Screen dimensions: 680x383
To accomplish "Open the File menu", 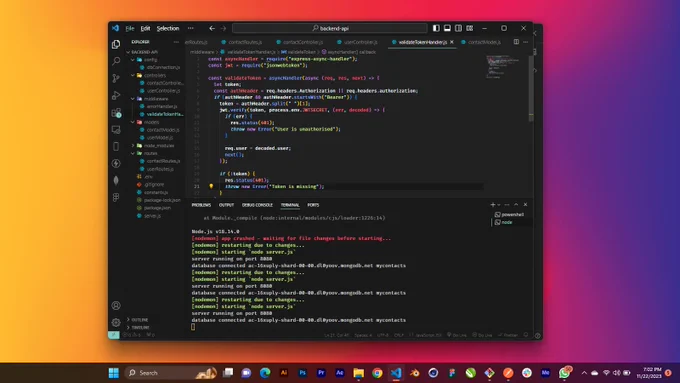I will tap(130, 28).
